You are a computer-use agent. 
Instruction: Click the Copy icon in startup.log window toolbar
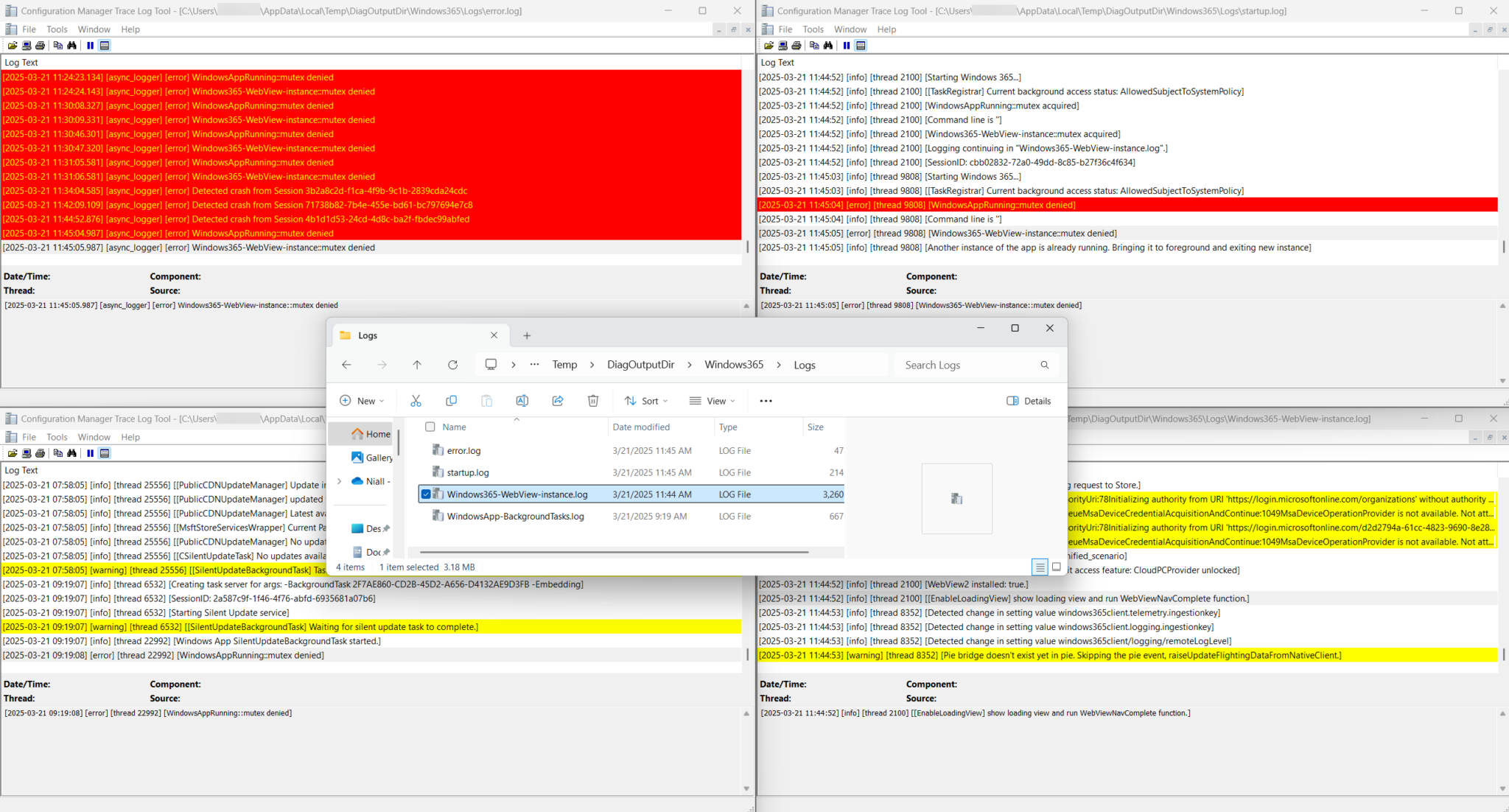tap(814, 46)
